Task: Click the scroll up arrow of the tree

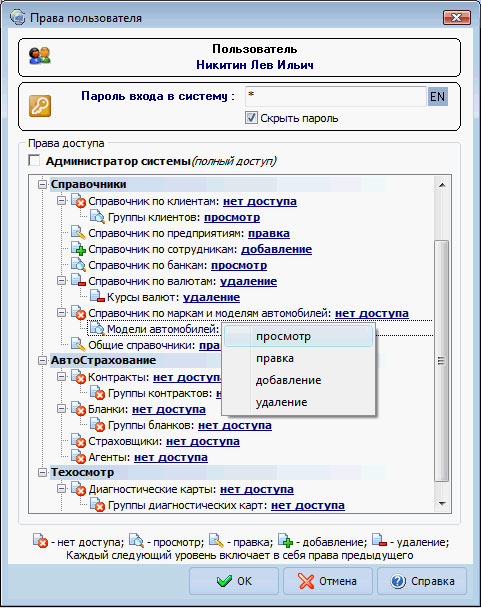Action: [x=441, y=185]
